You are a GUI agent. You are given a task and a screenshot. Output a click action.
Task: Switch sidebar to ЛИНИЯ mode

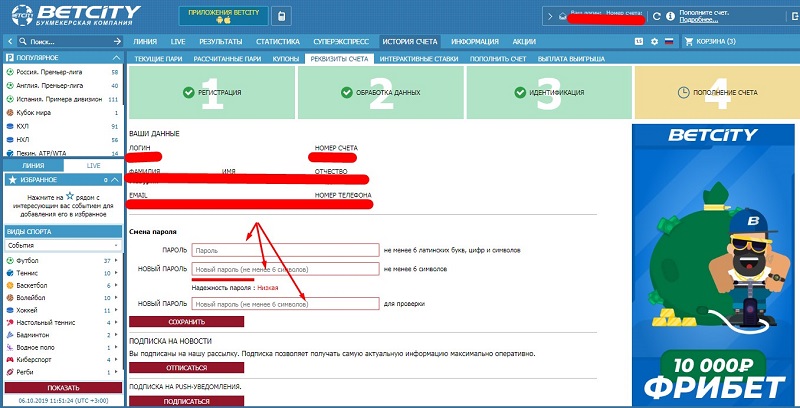point(32,164)
